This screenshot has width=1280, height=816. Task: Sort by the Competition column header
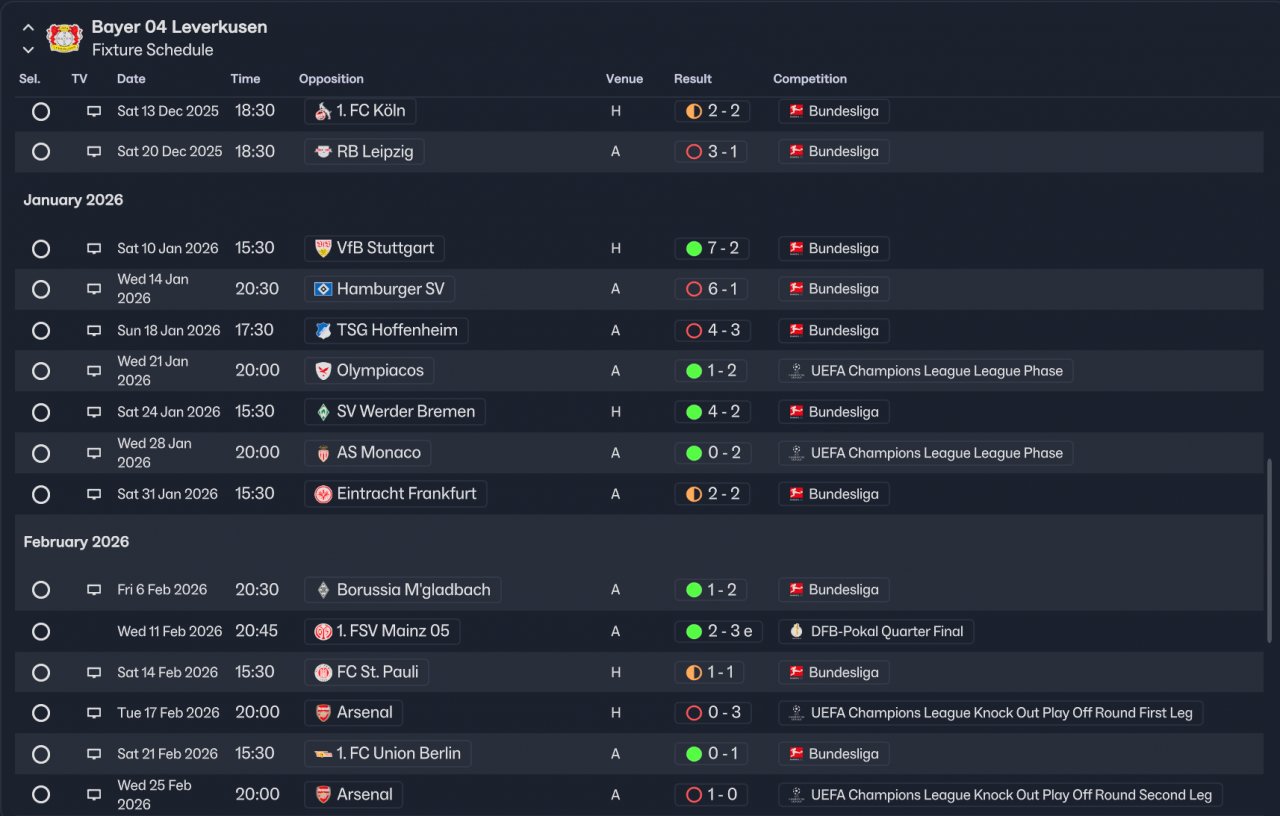(x=809, y=79)
